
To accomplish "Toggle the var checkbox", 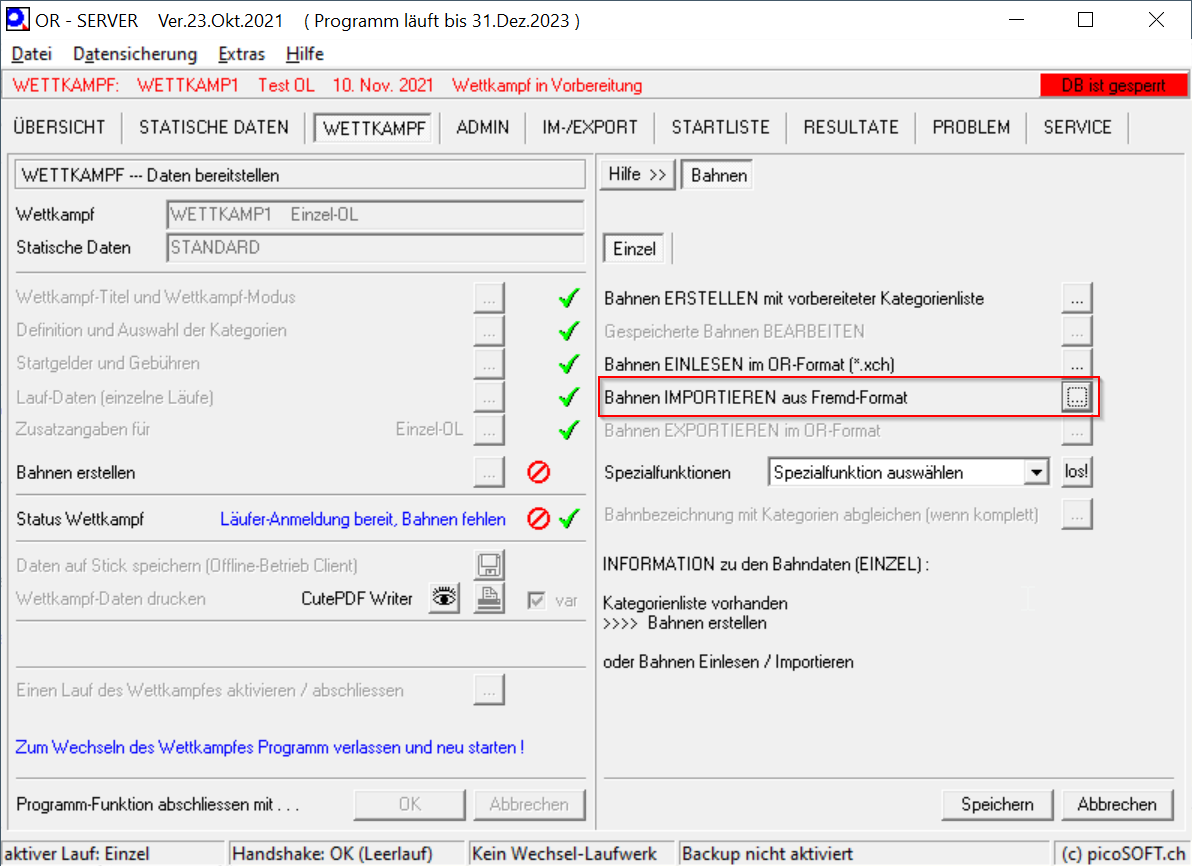I will click(537, 600).
